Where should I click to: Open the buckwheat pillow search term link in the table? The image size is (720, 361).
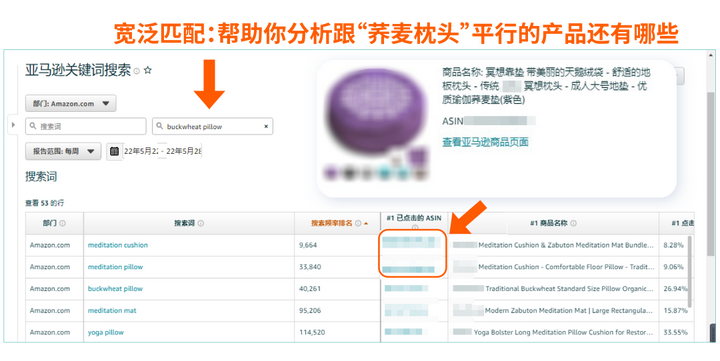click(115, 289)
